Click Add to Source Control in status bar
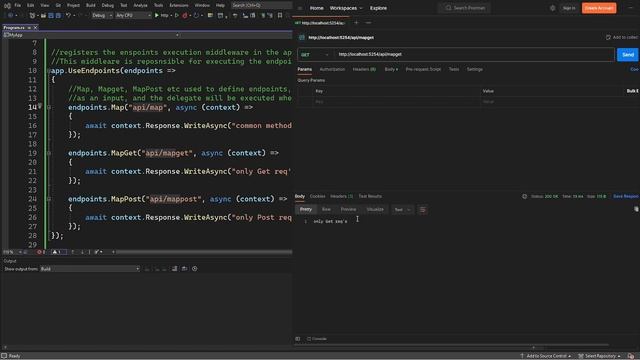This screenshot has height=360, width=640. 545,356
